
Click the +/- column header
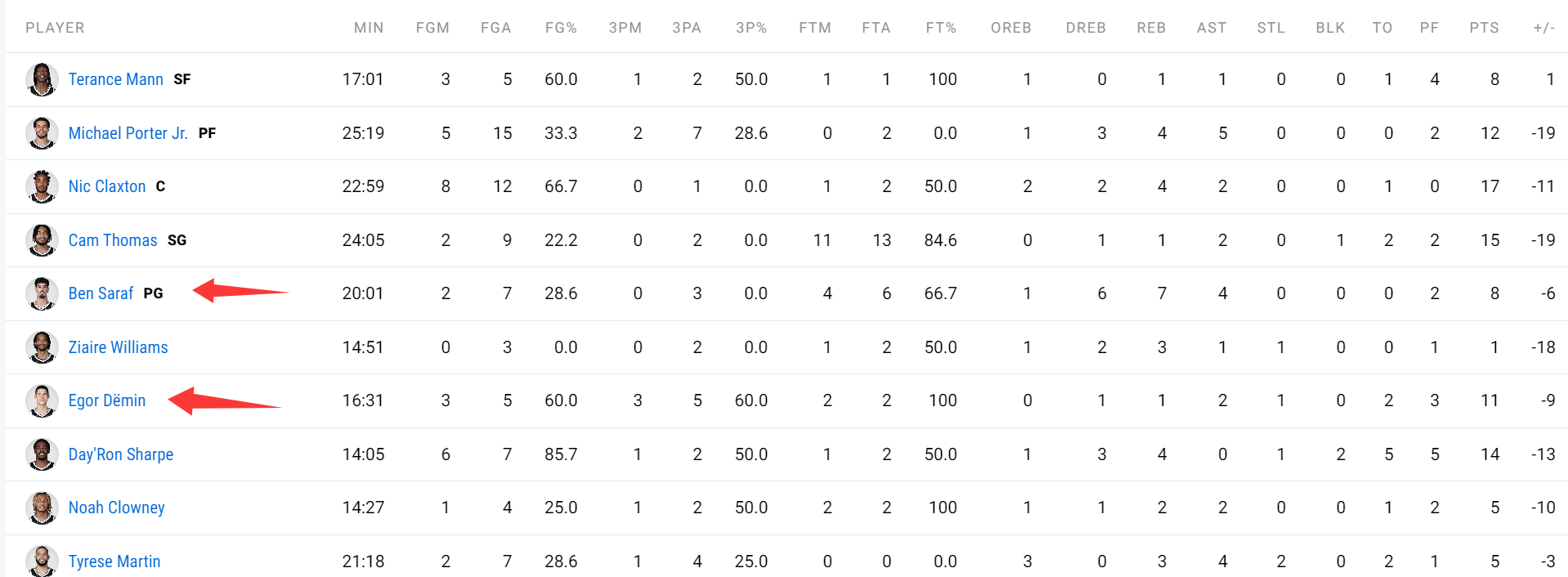(x=1543, y=28)
